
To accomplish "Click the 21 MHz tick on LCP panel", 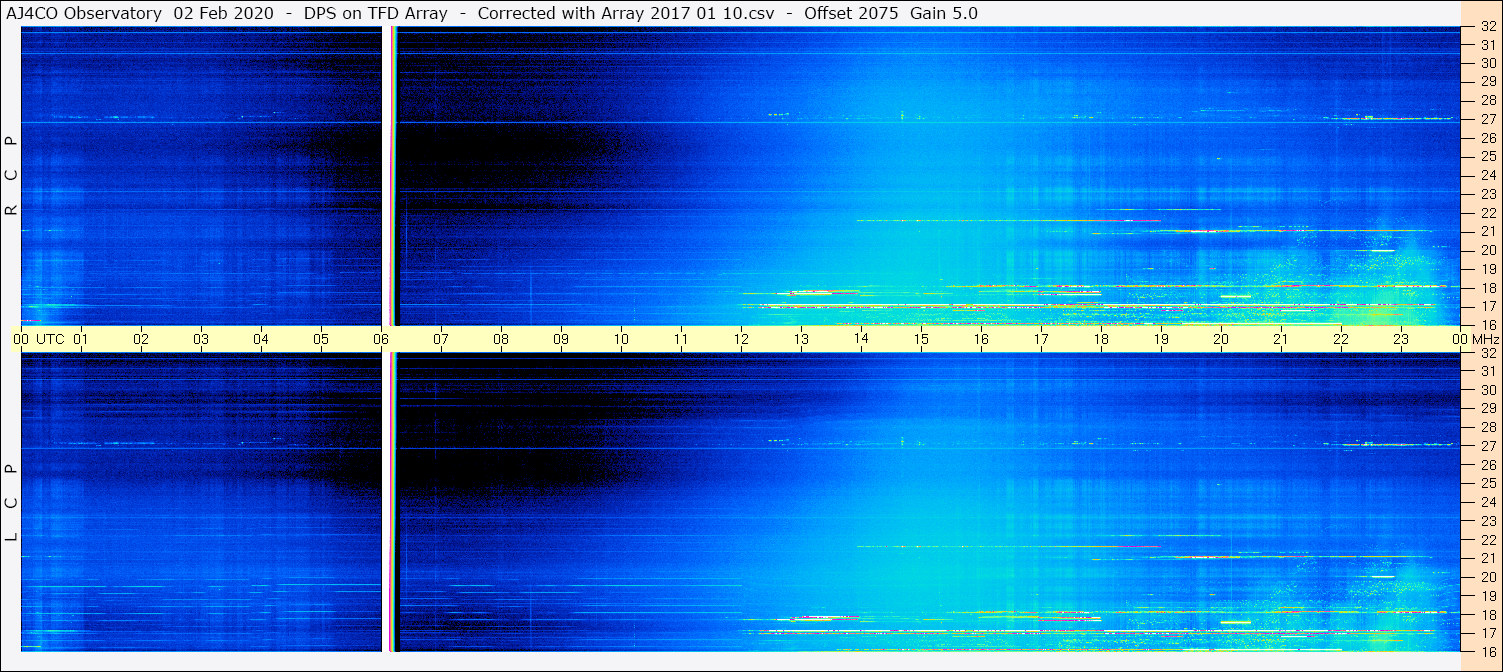I will click(1487, 558).
